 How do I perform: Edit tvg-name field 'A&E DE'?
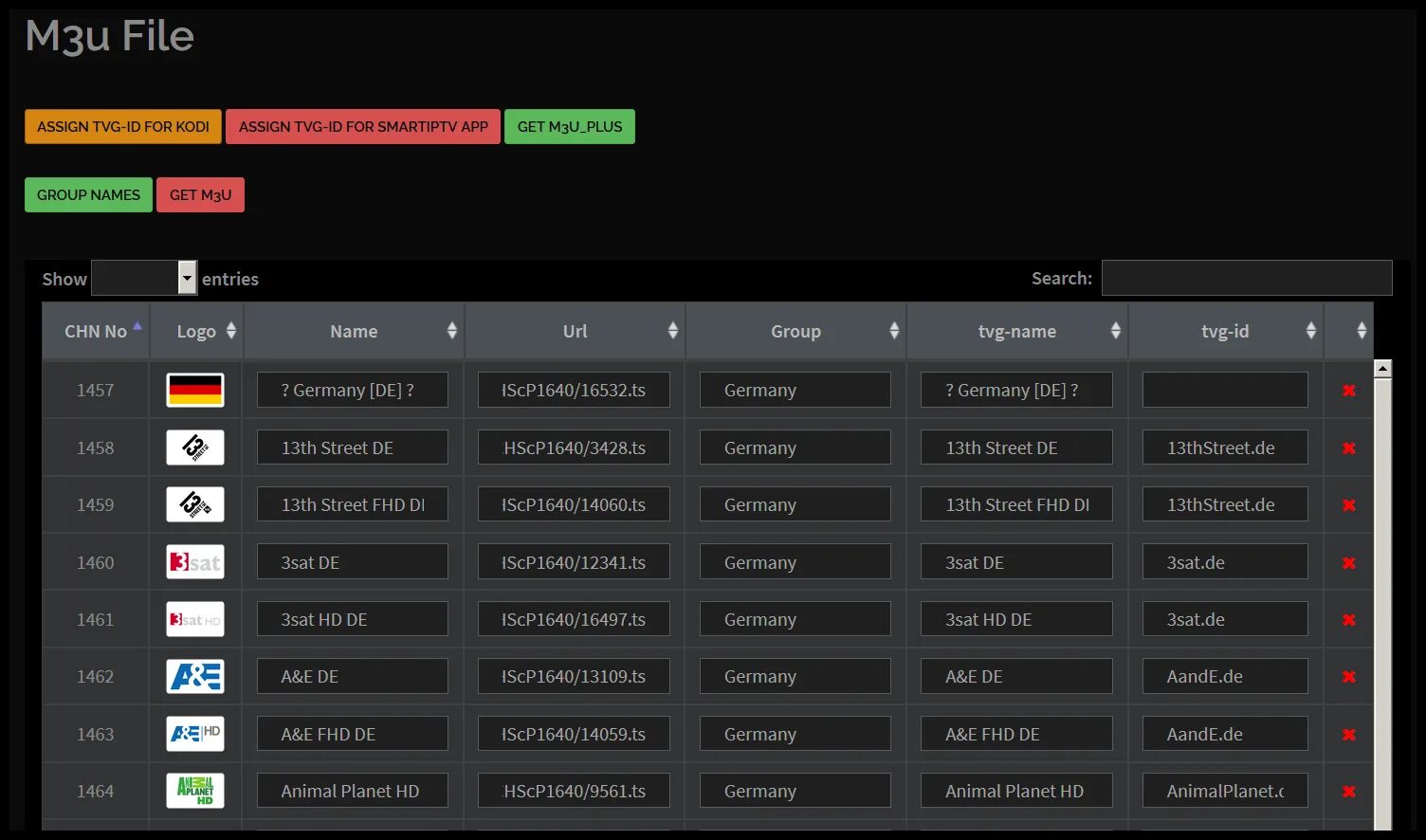(1016, 676)
